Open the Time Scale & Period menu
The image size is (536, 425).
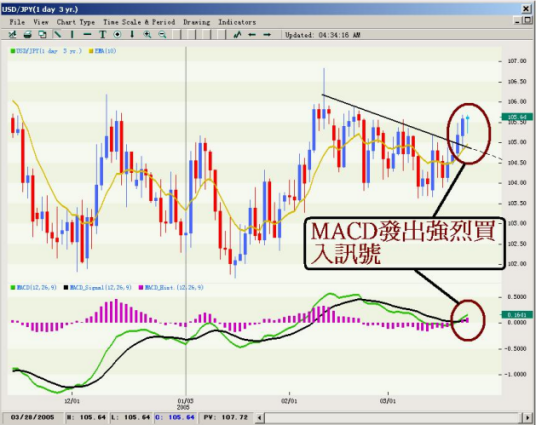(139, 22)
